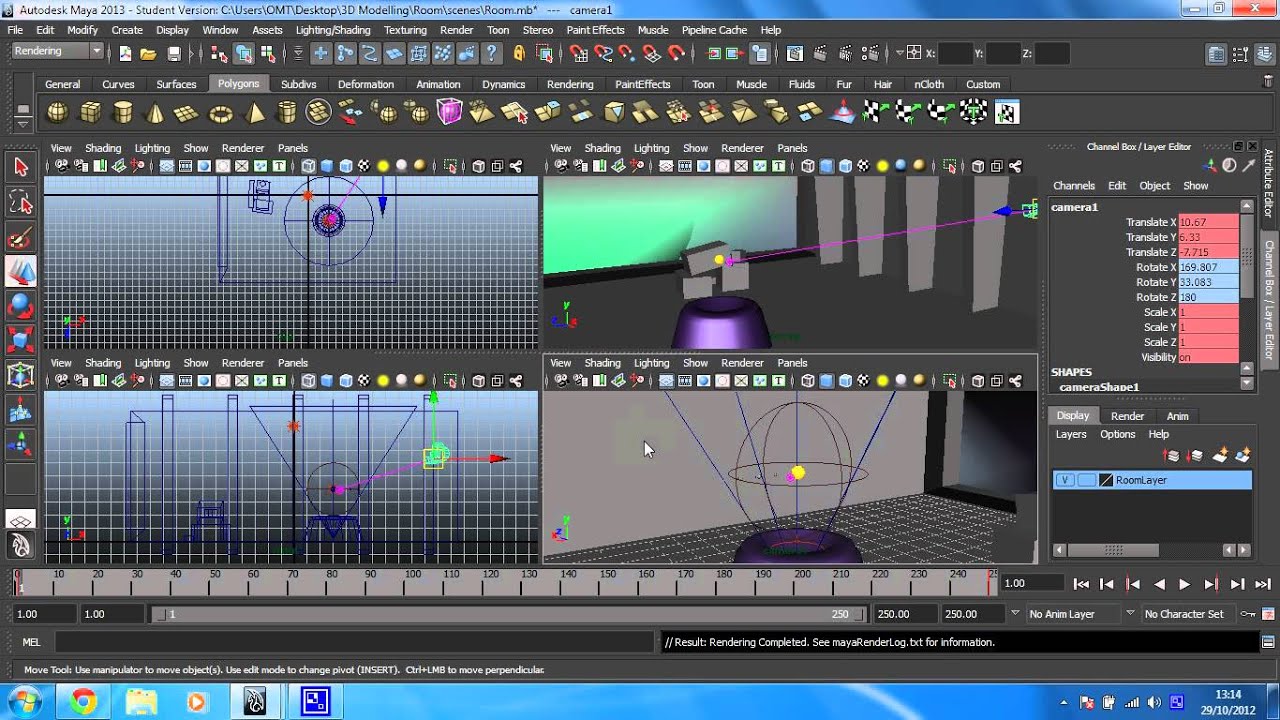Switch to the Render layer tab

(1127, 416)
